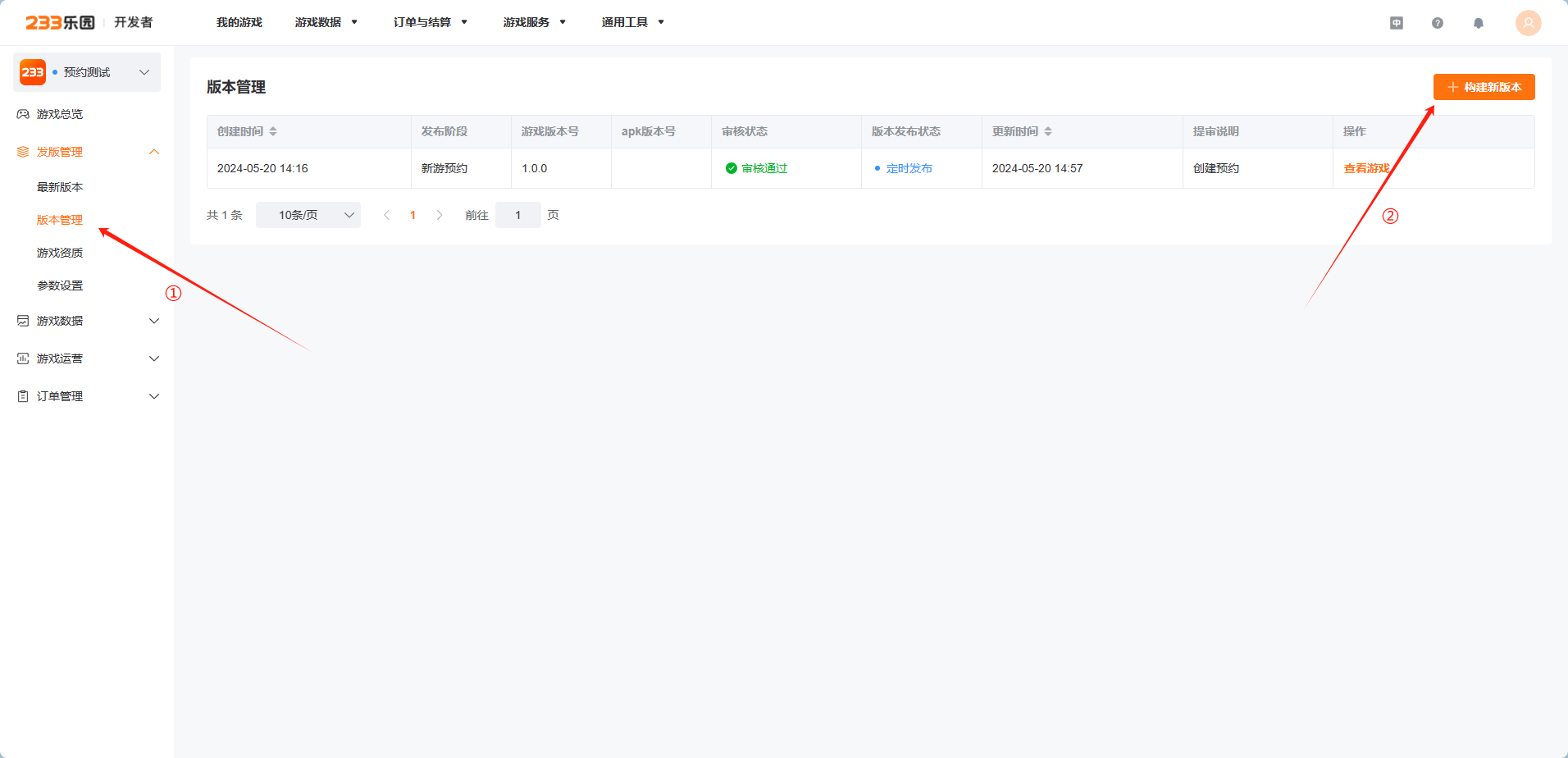This screenshot has width=1568, height=758.
Task: Open 订单与结算 top menu dropdown
Action: coord(431,22)
